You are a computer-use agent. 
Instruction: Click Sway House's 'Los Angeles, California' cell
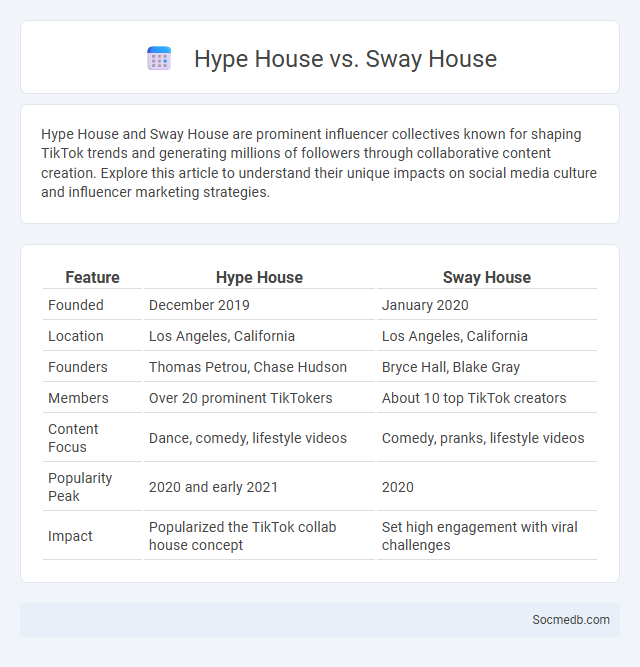click(455, 336)
